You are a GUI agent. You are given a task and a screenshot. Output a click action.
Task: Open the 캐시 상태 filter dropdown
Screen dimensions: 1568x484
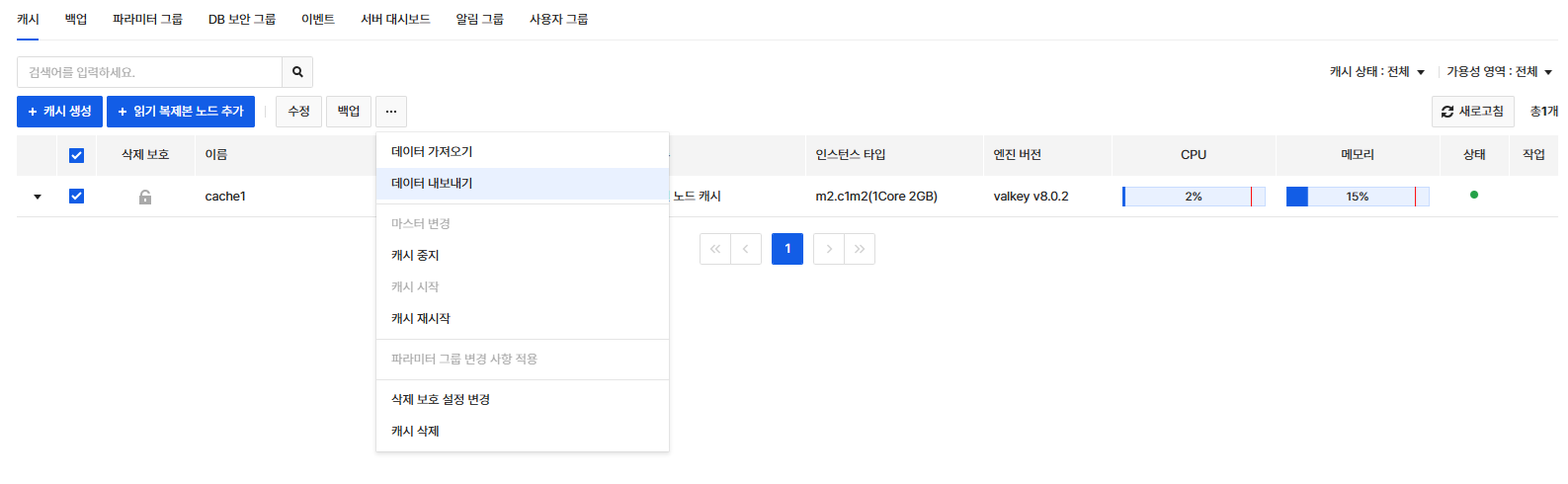(1377, 72)
